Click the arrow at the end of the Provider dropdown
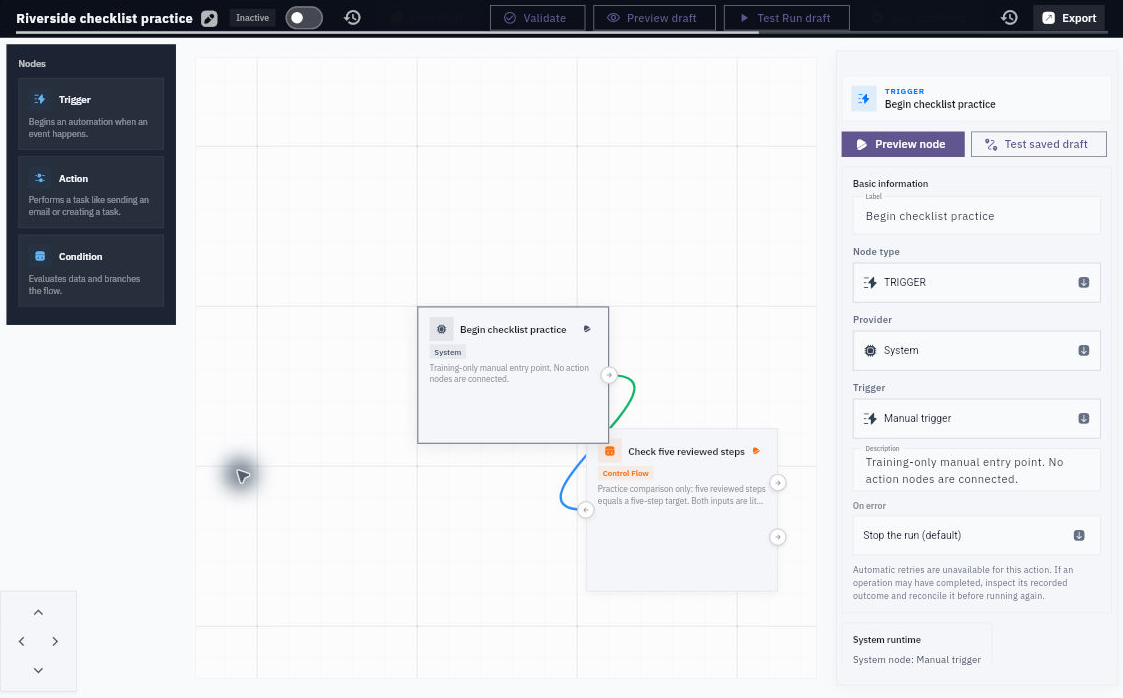This screenshot has width=1123, height=698. [x=1084, y=350]
